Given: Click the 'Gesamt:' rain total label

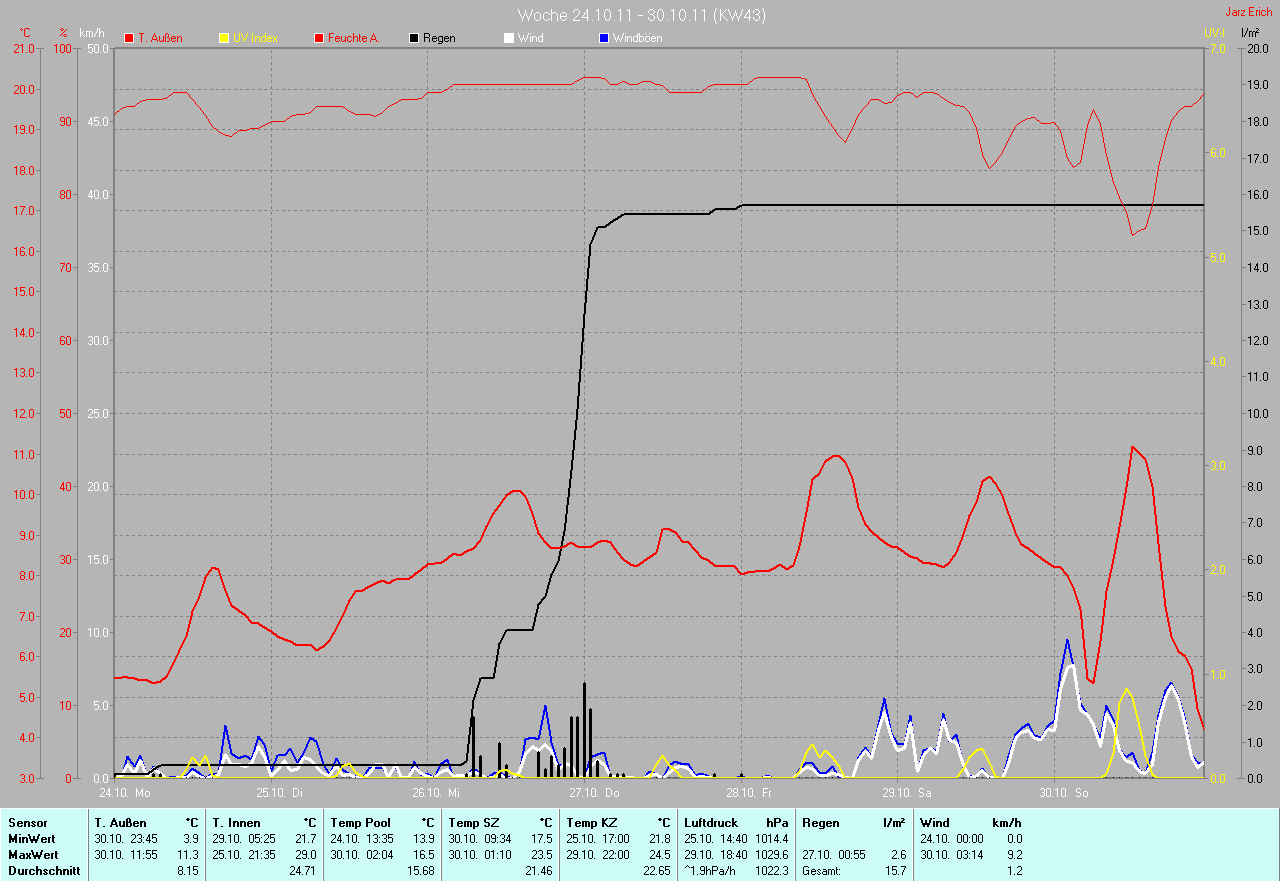Looking at the screenshot, I should 821,871.
